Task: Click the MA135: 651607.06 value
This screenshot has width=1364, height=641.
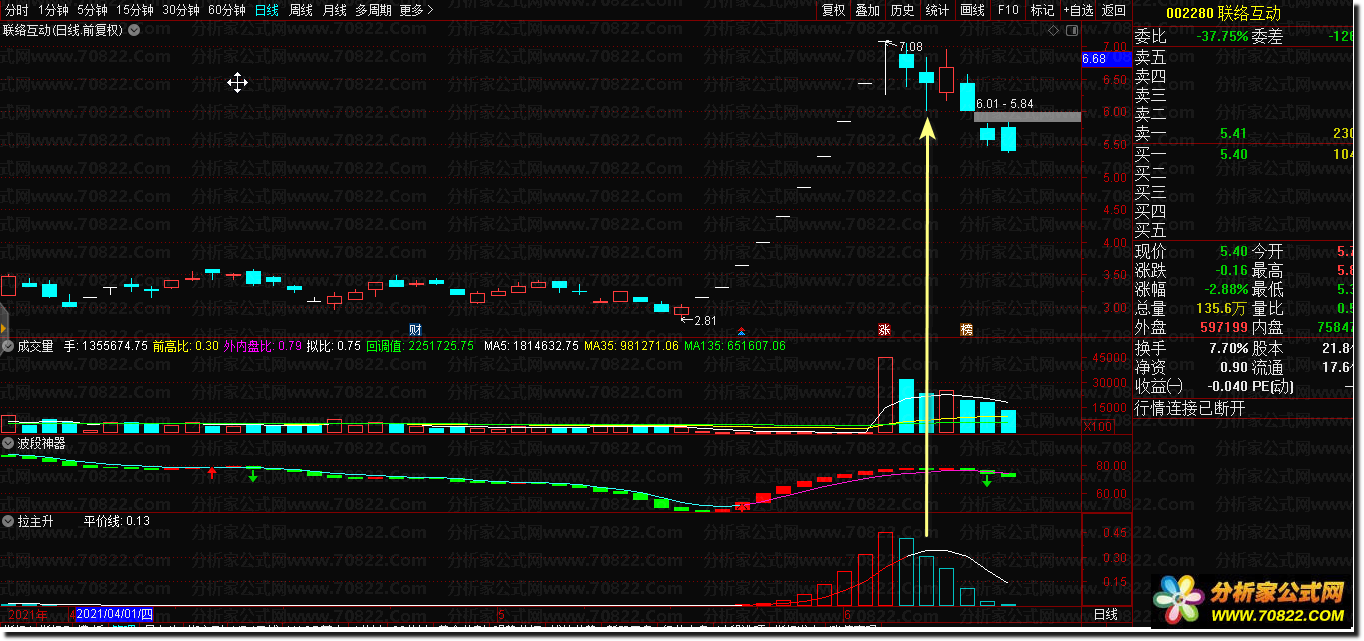Action: click(x=735, y=346)
